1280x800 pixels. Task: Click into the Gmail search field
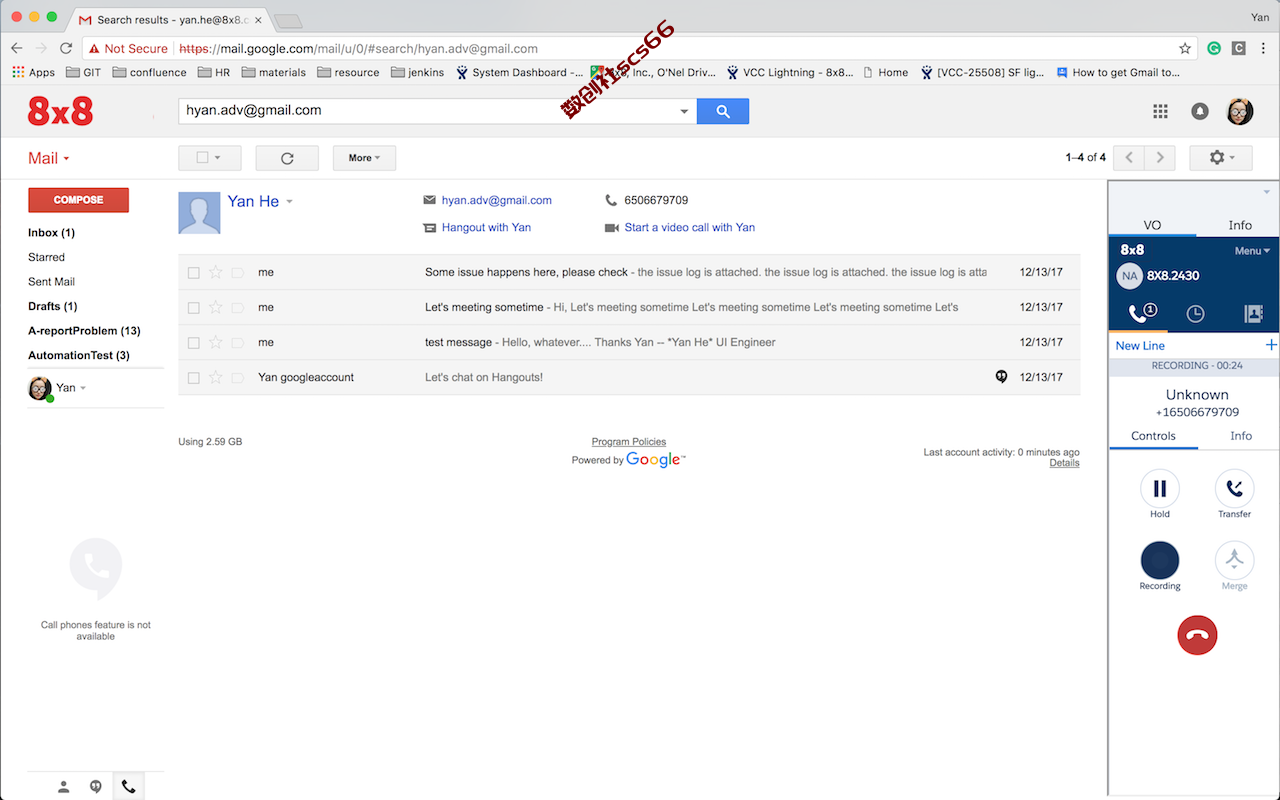(x=427, y=111)
